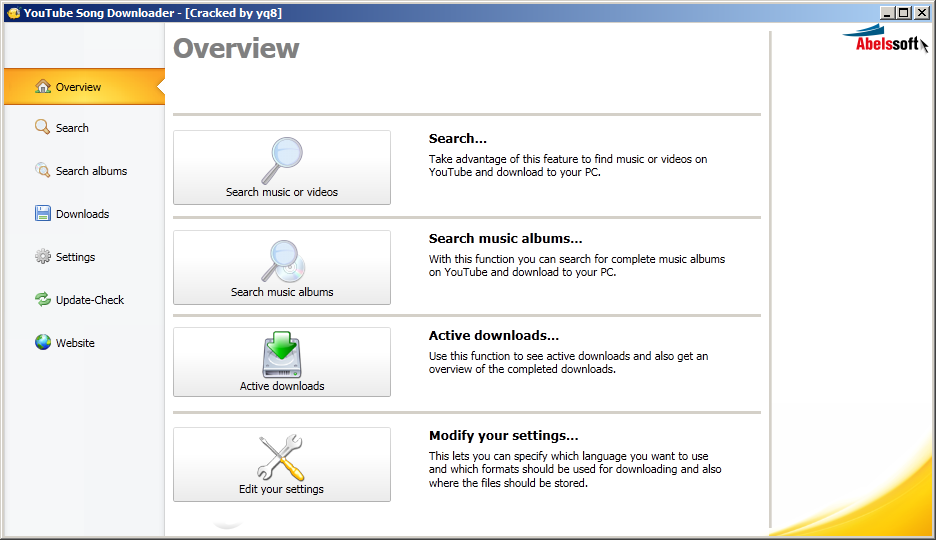Click the Overview house icon in sidebar
This screenshot has height=540, width=936.
coord(42,87)
